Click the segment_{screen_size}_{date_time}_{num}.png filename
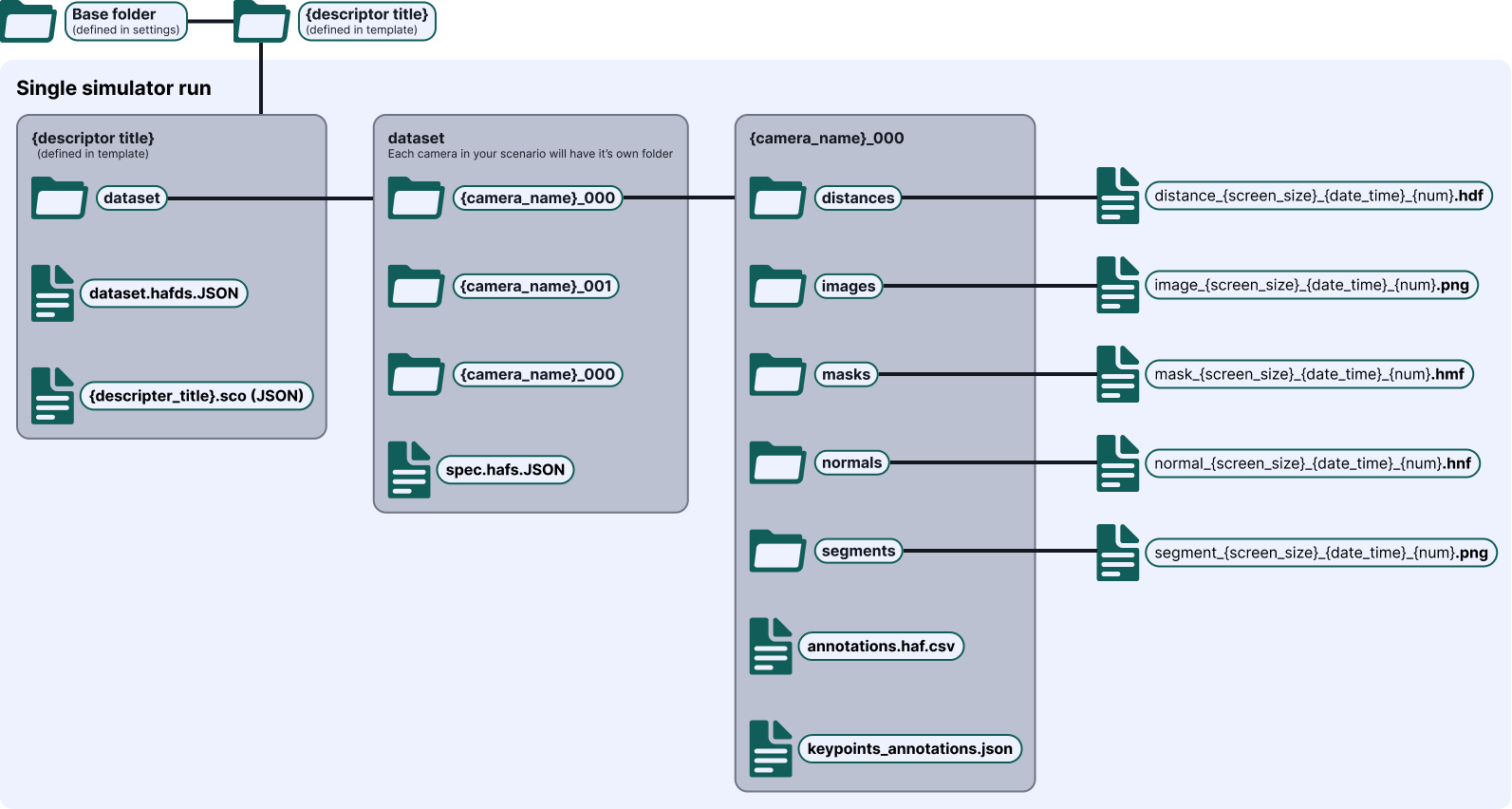The height and width of the screenshot is (809, 1512). tap(1321, 553)
